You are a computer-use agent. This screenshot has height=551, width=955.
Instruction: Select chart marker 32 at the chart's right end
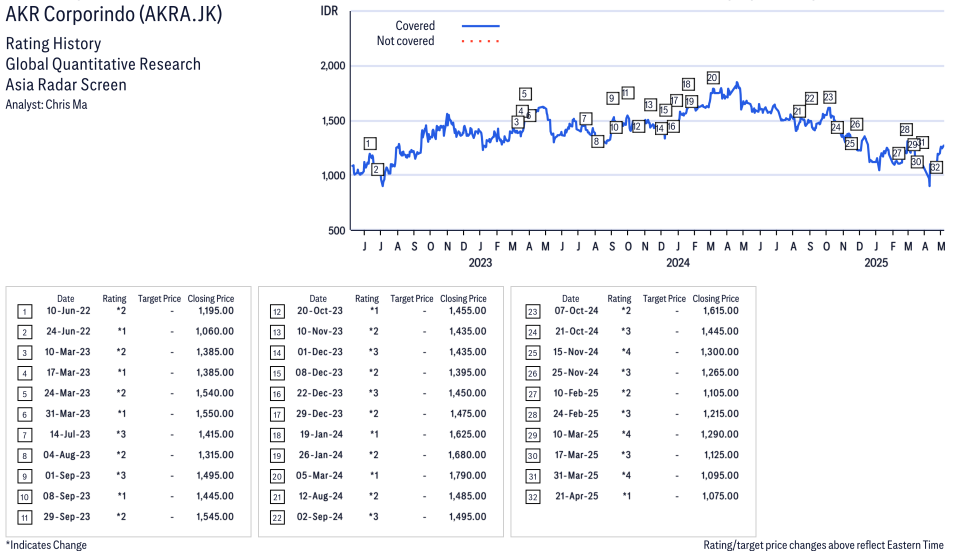pyautogui.click(x=936, y=167)
